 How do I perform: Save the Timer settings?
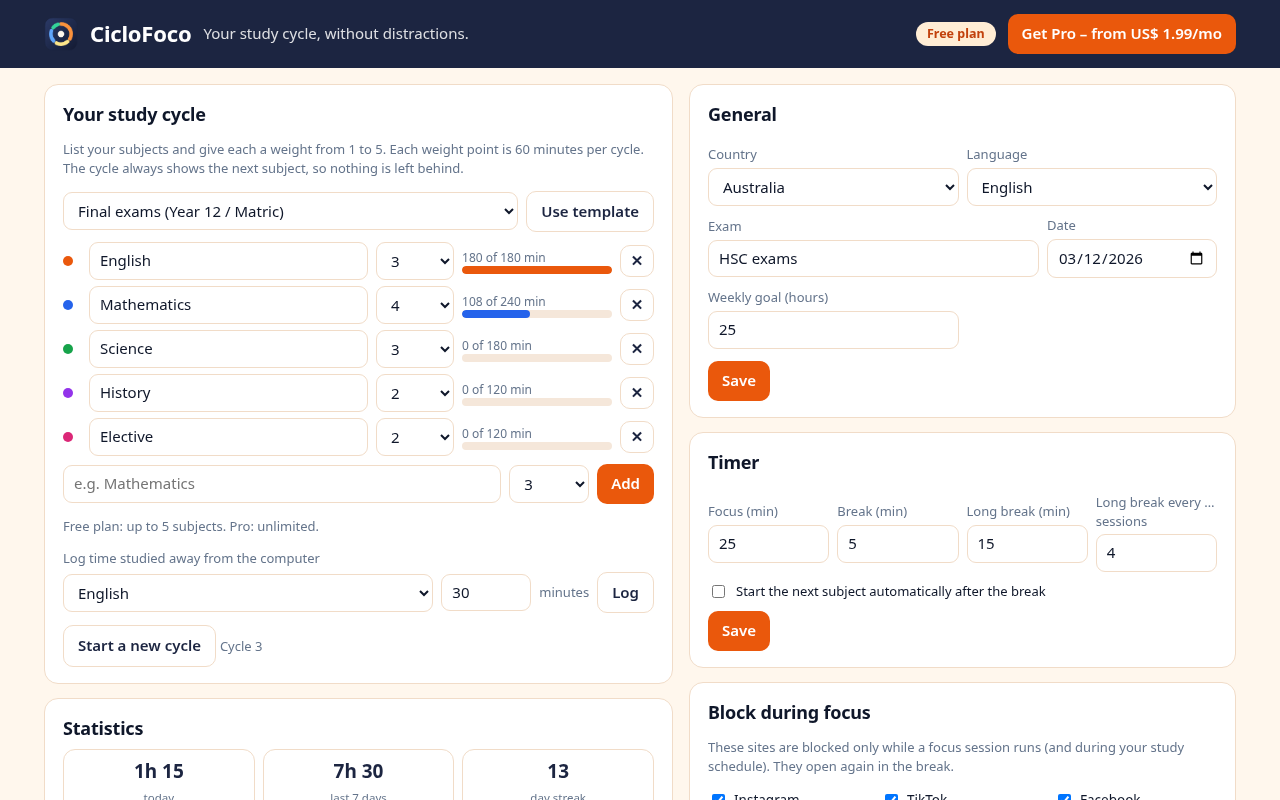739,631
